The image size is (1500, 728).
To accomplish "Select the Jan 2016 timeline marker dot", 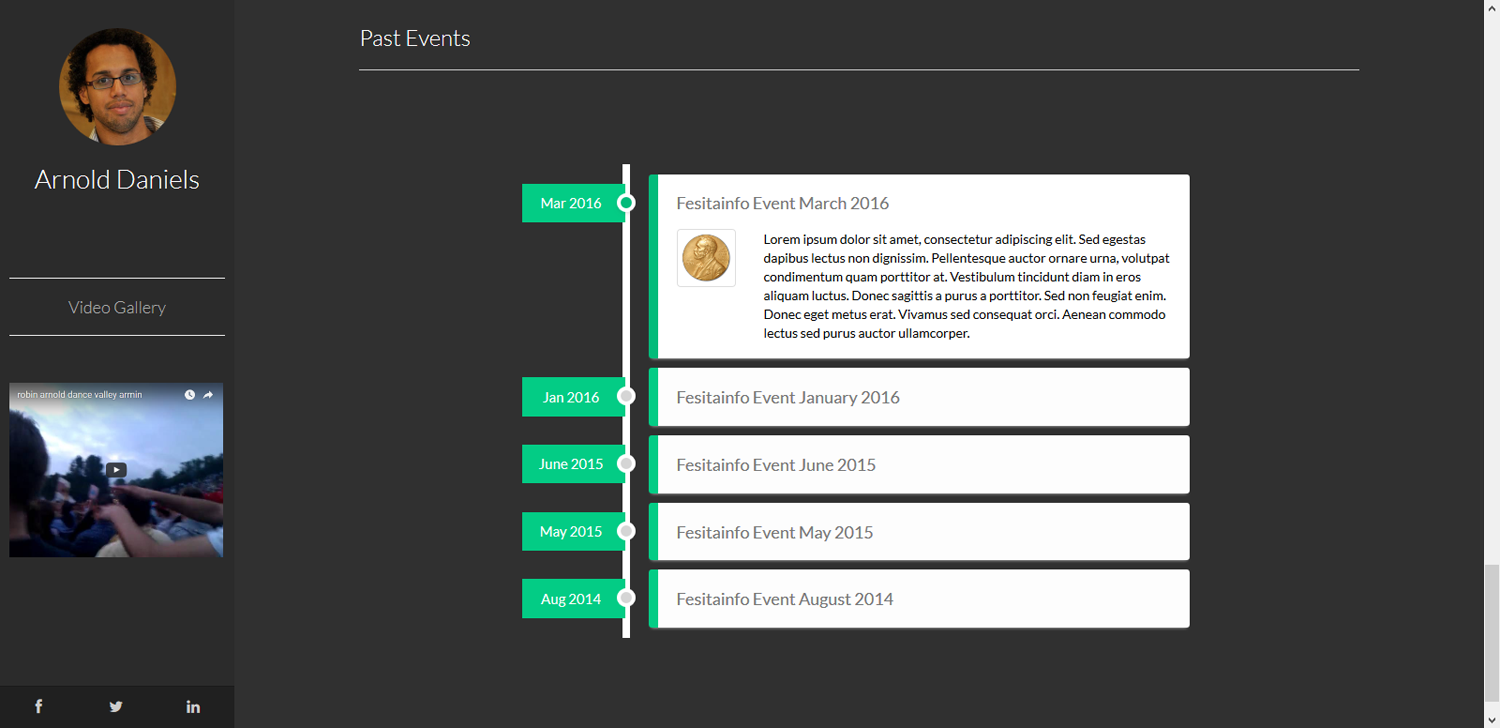I will (626, 397).
